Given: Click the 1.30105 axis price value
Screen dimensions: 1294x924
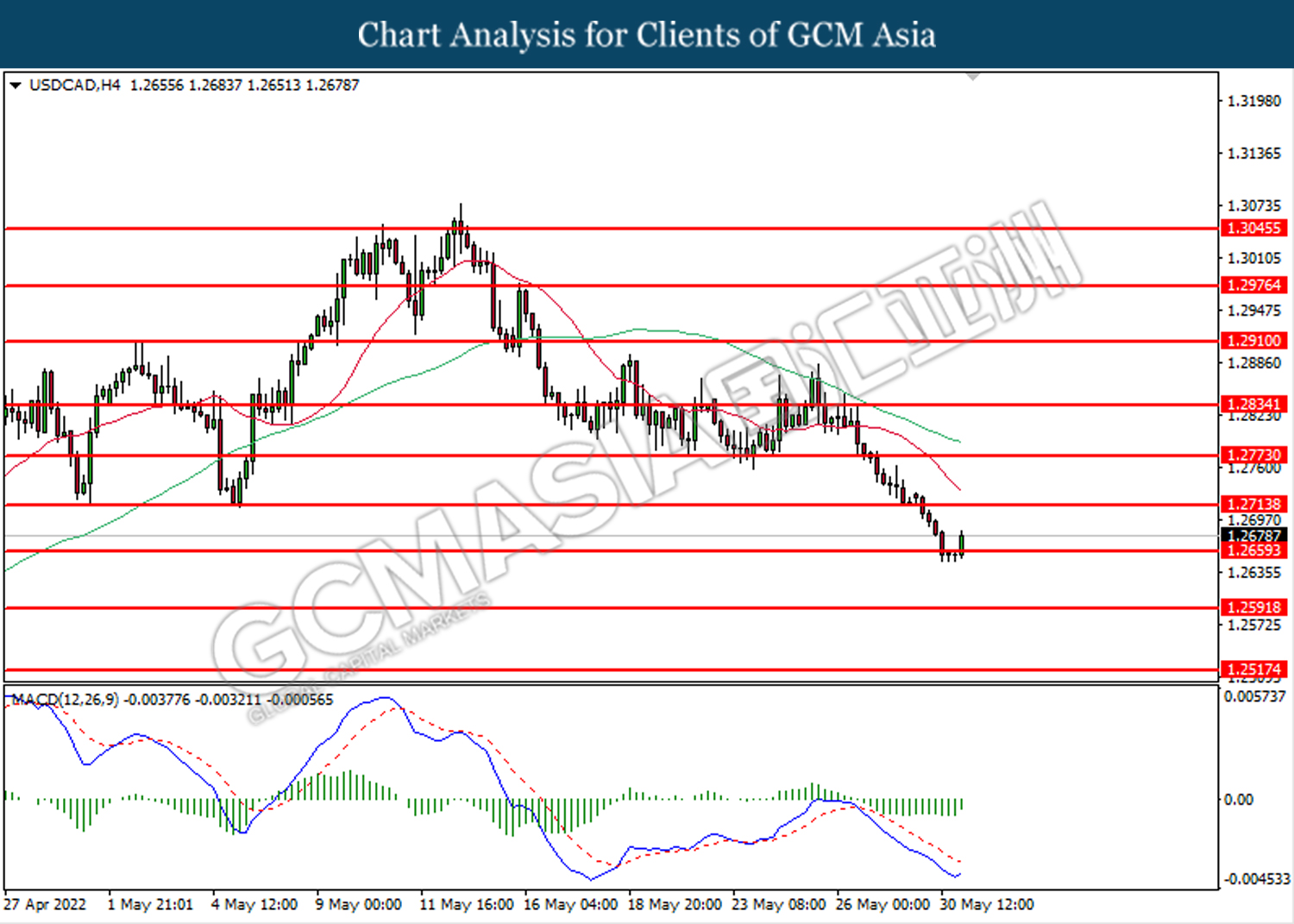Looking at the screenshot, I should coord(1254,258).
